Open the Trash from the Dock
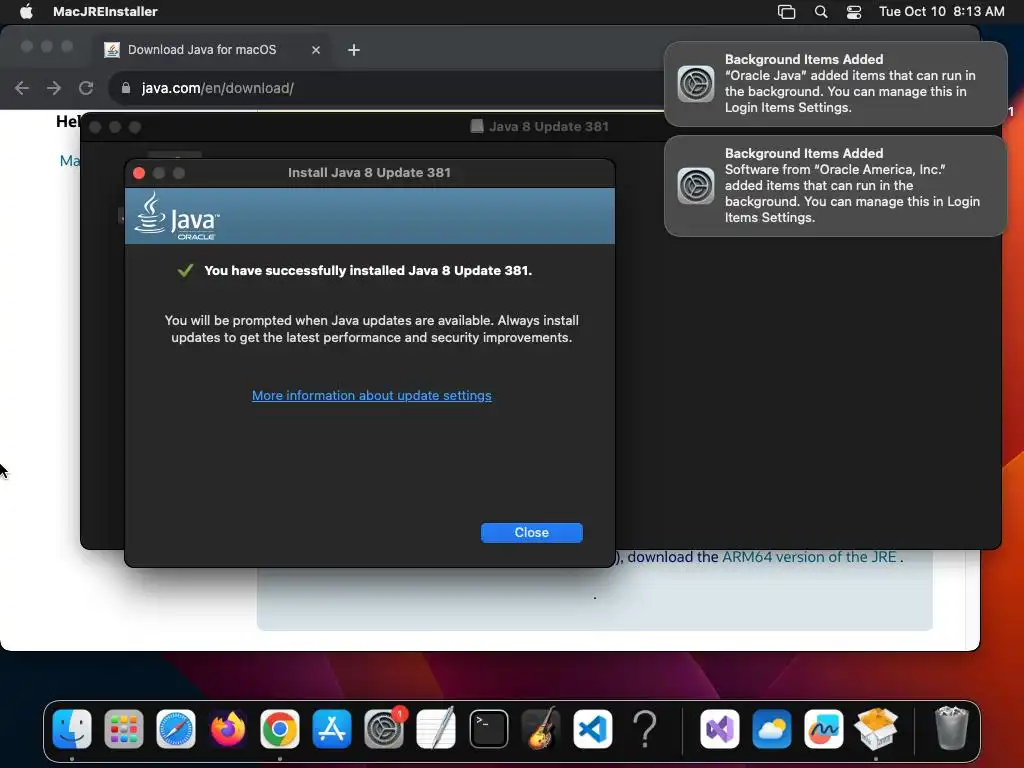The height and width of the screenshot is (768, 1024). (952, 728)
